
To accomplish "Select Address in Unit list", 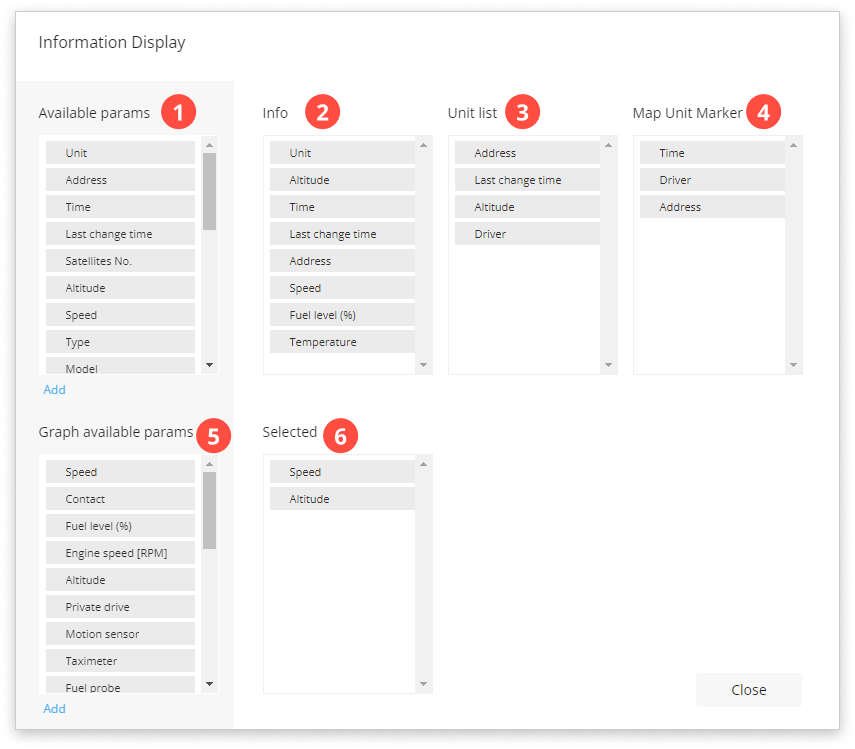I will pos(527,153).
